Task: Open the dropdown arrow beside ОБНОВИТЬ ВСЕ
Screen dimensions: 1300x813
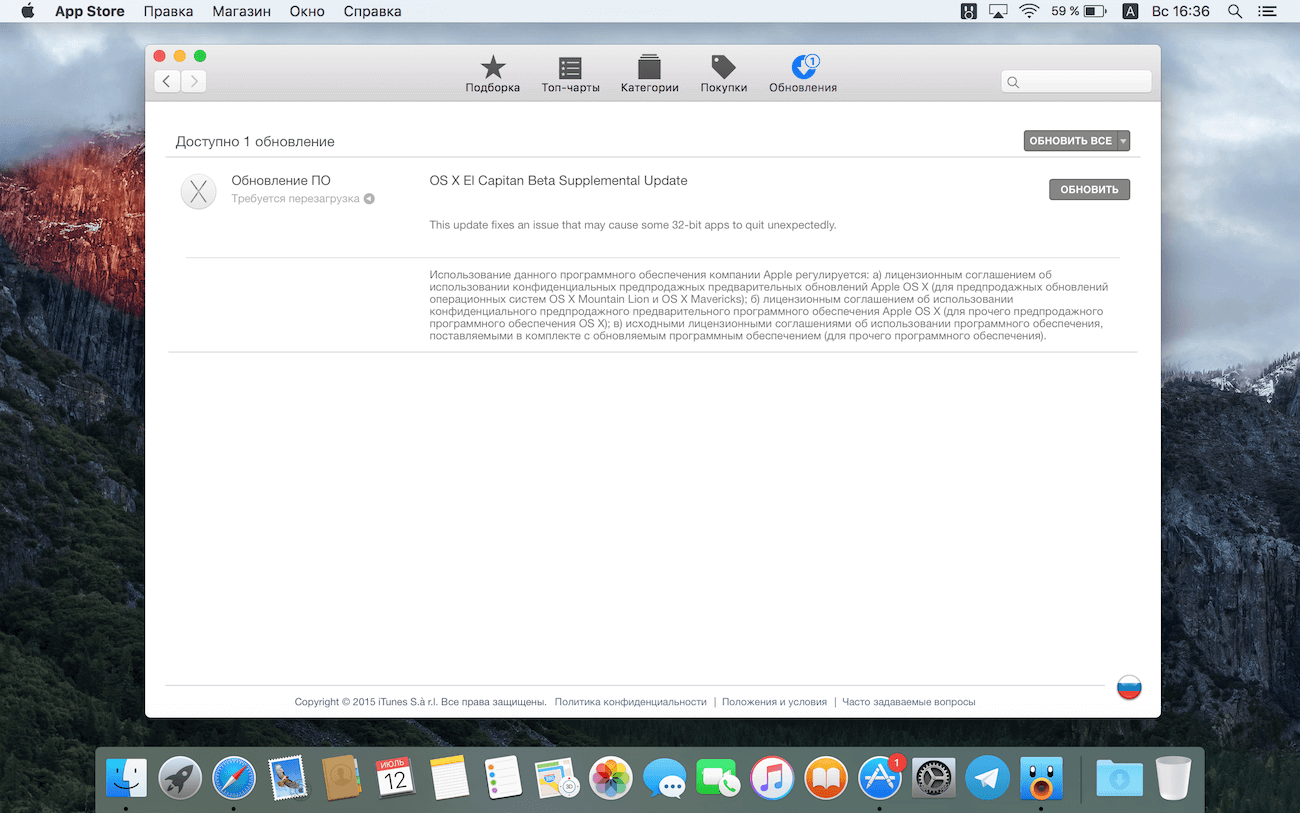Action: [x=1123, y=141]
